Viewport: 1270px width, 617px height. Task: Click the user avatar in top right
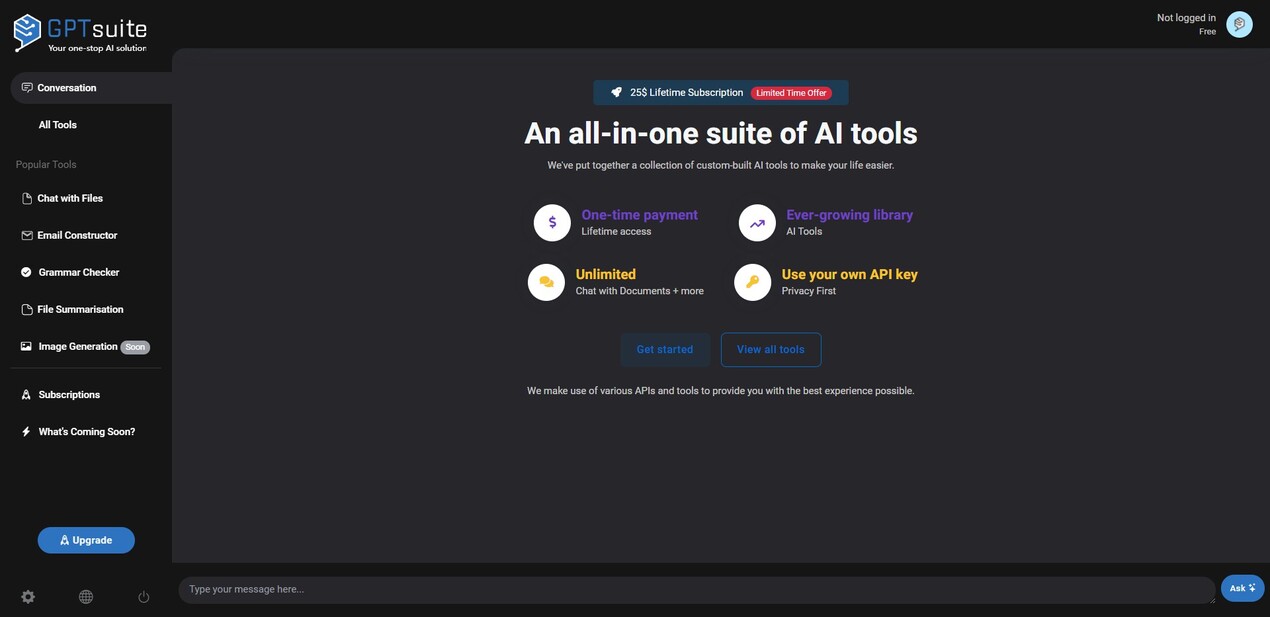click(x=1239, y=24)
